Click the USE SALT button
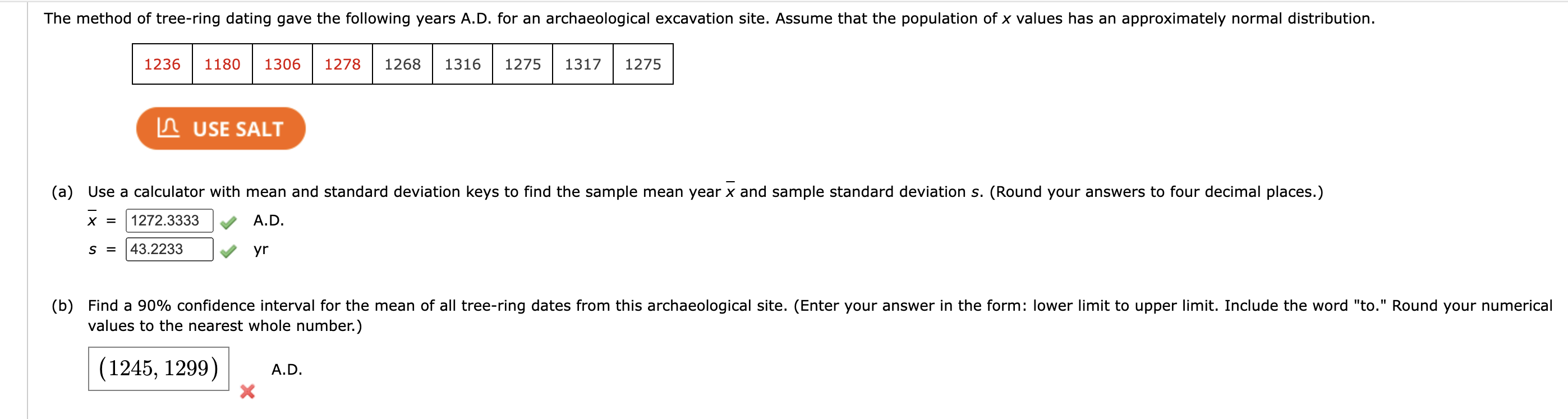 point(221,128)
